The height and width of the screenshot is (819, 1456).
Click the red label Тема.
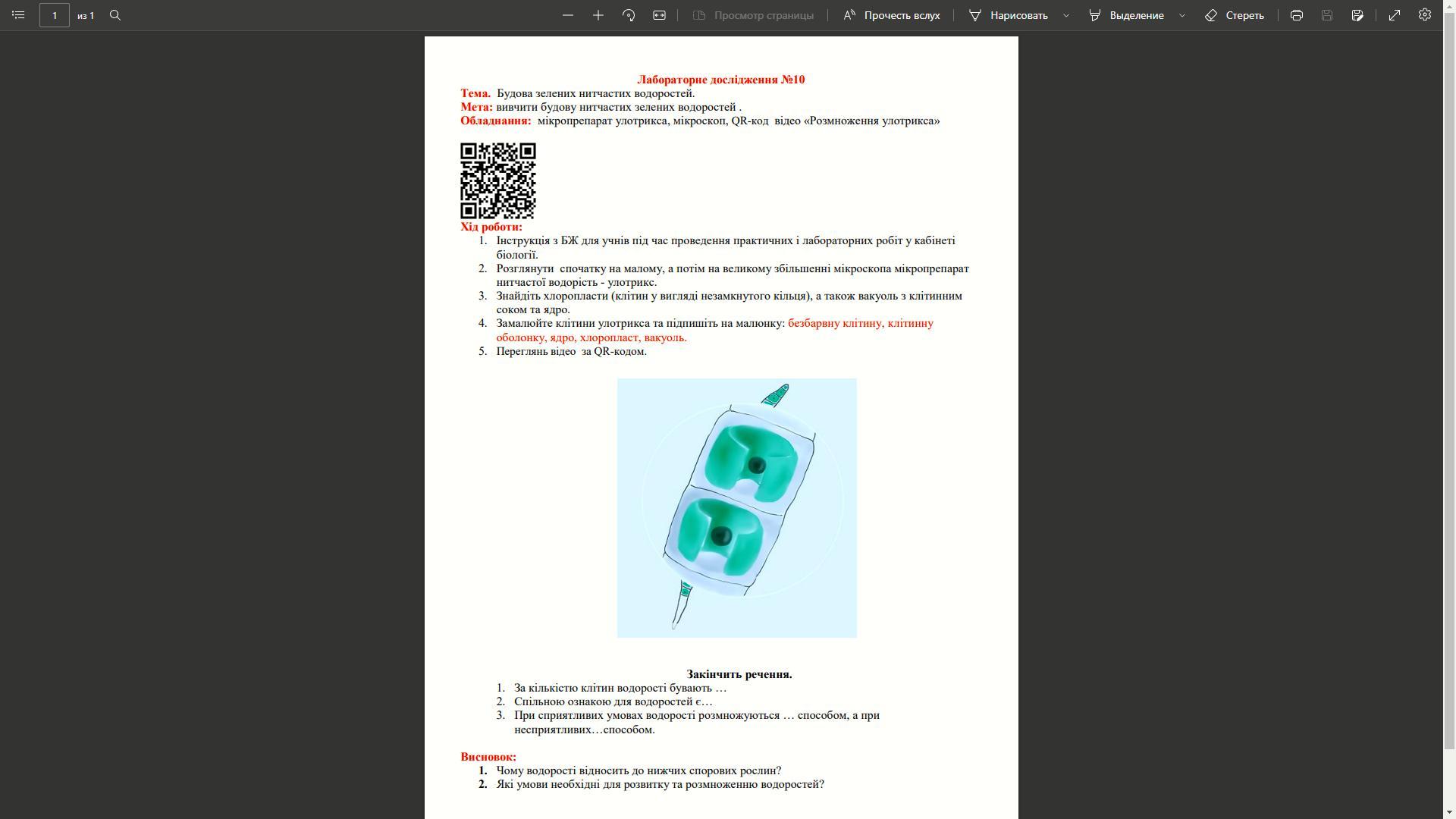pos(475,93)
